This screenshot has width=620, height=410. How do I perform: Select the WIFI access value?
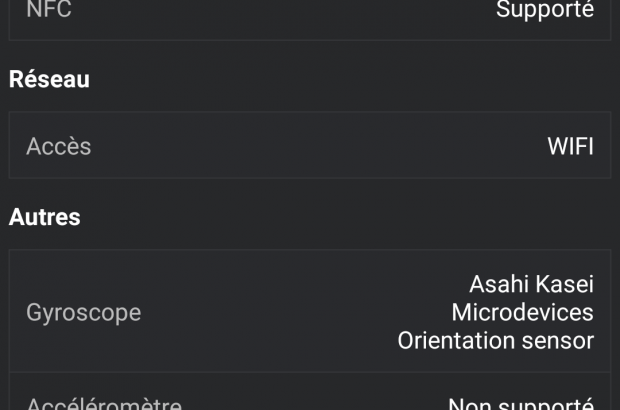(x=570, y=146)
